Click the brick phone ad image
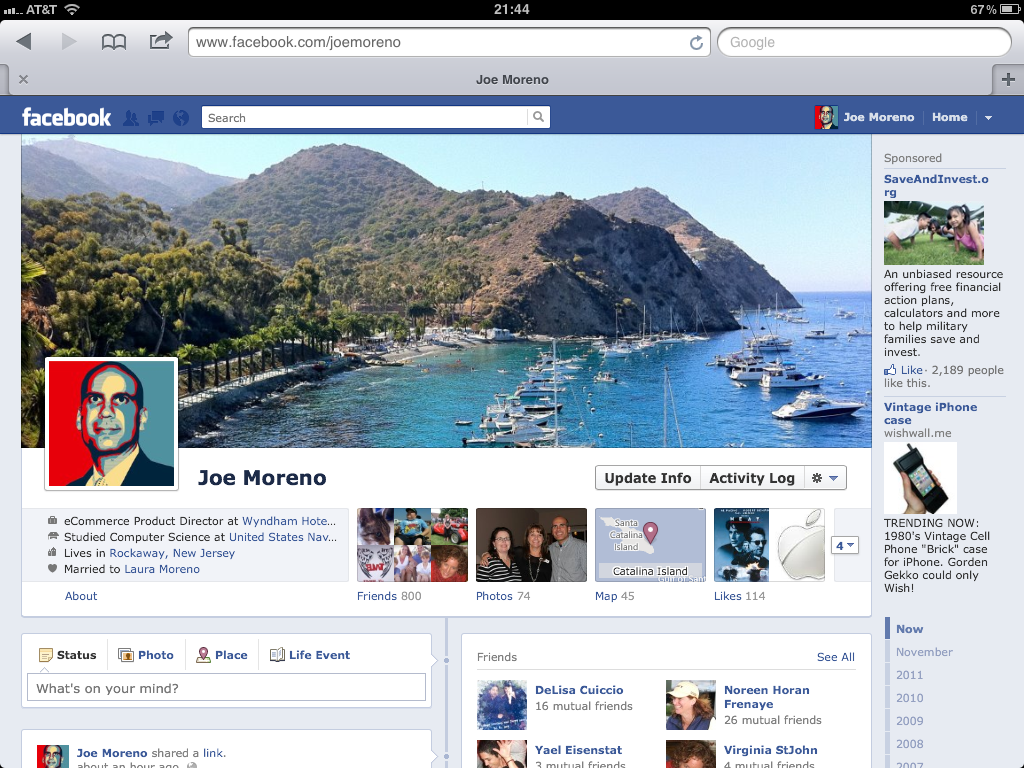The width and height of the screenshot is (1024, 768). coord(920,478)
